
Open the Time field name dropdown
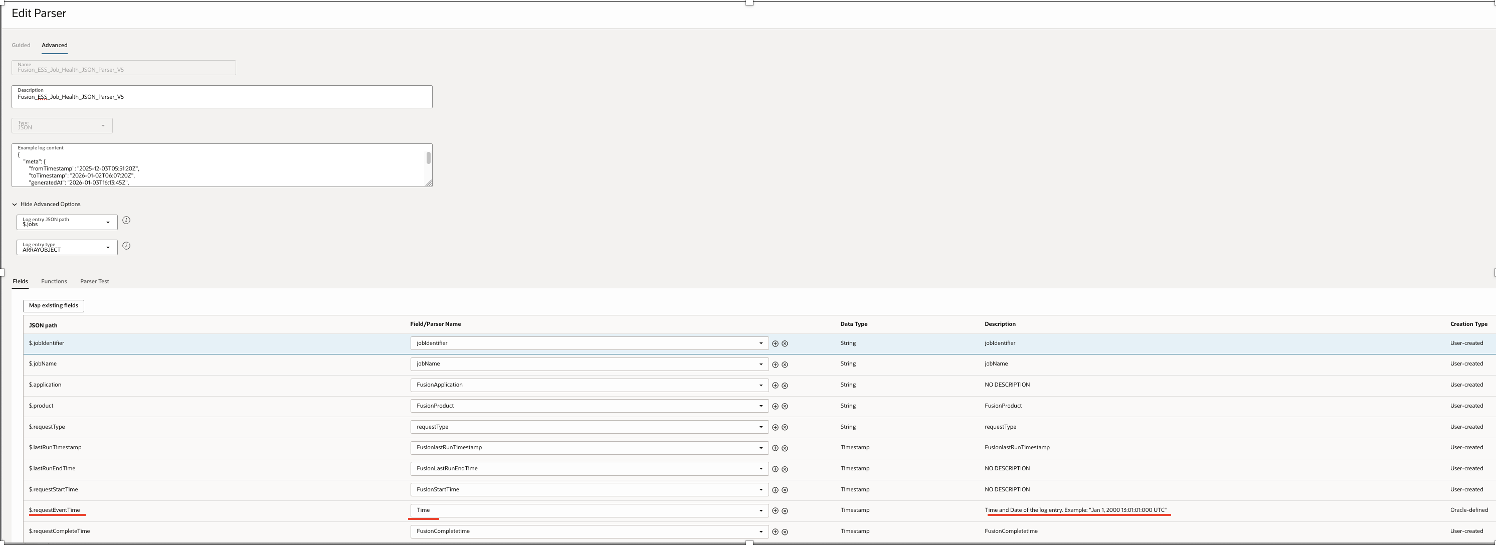point(589,510)
